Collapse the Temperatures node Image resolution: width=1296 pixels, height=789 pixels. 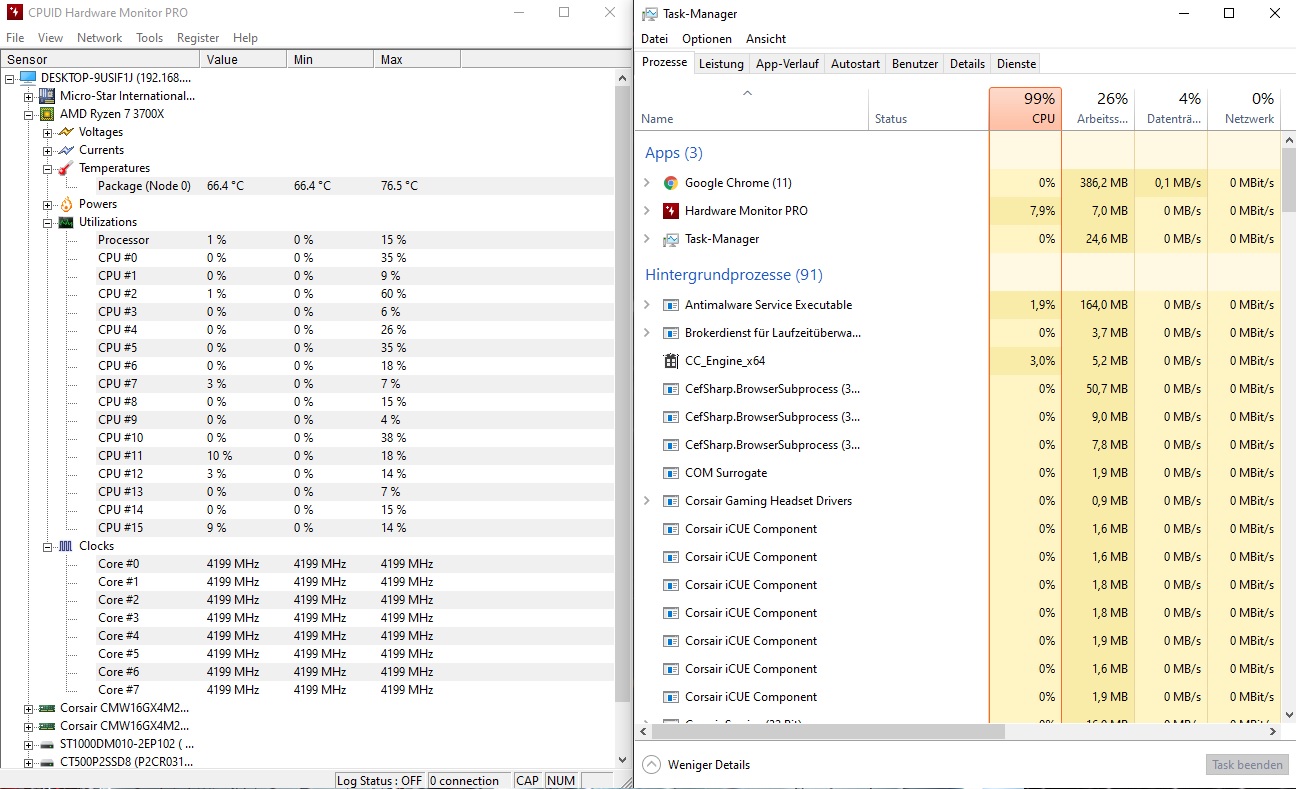click(47, 168)
